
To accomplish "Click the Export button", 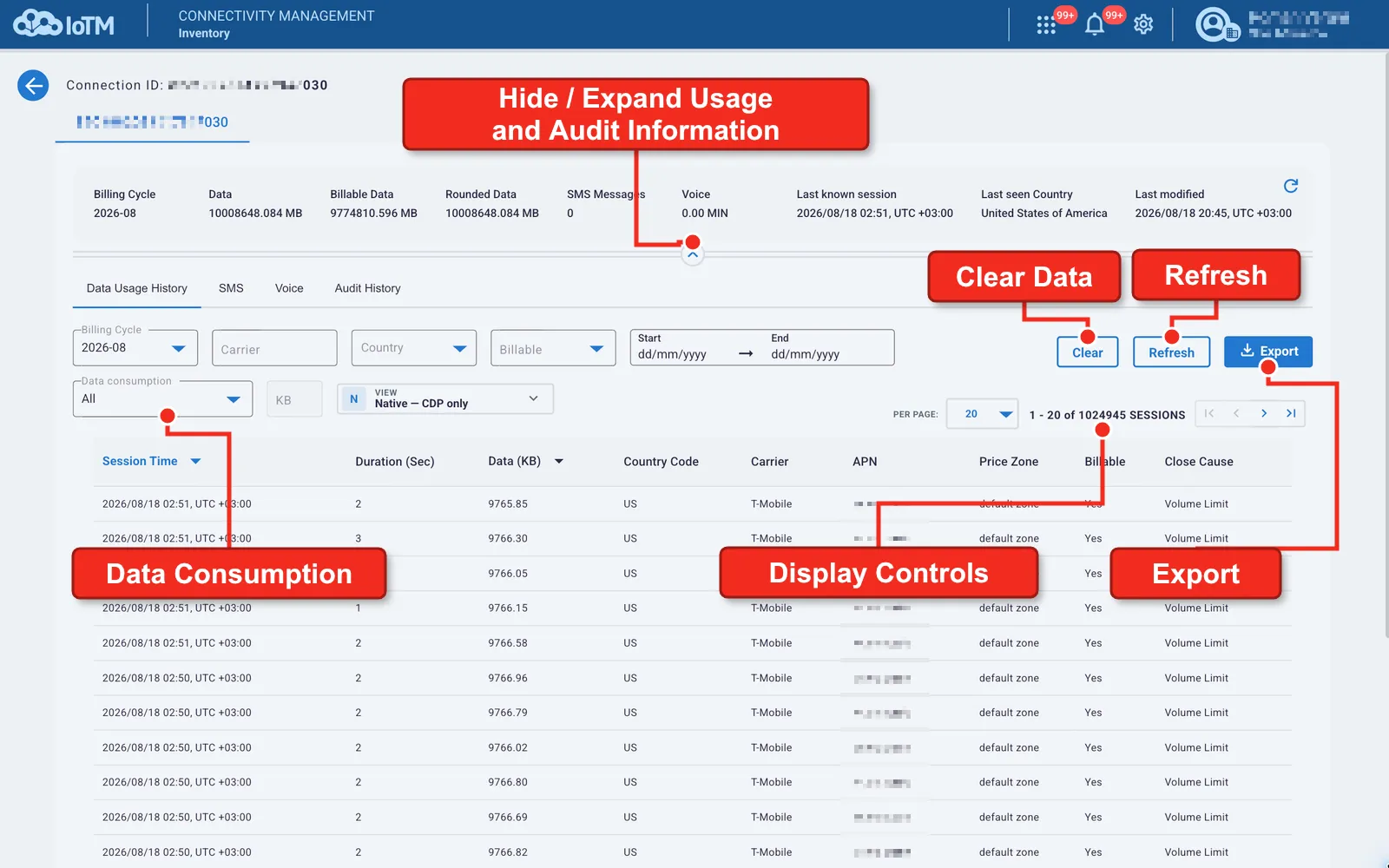I will [1268, 352].
